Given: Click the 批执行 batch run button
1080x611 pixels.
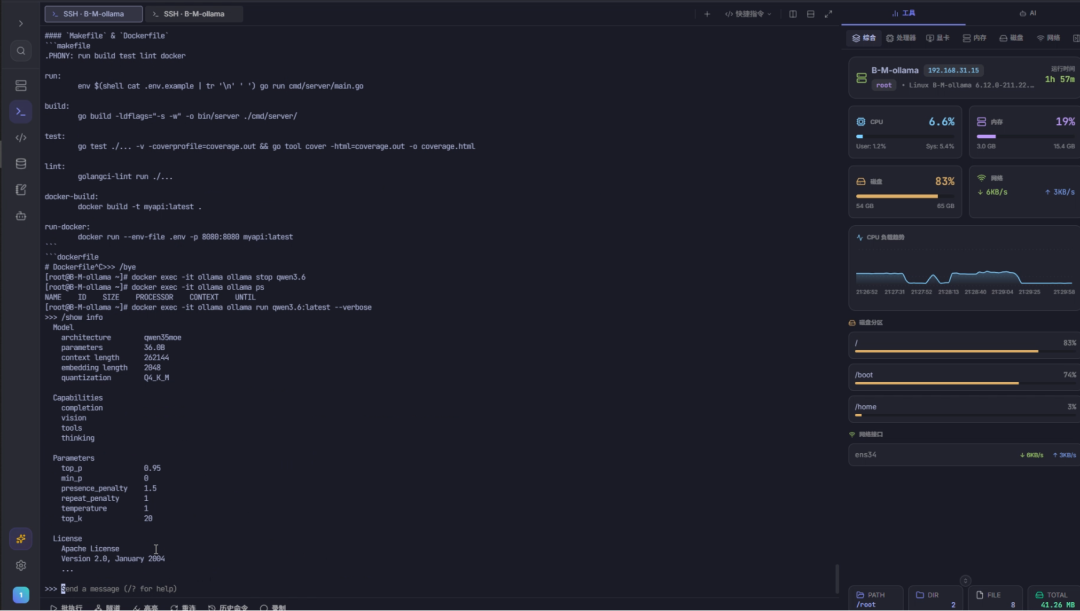Looking at the screenshot, I should 66,608.
